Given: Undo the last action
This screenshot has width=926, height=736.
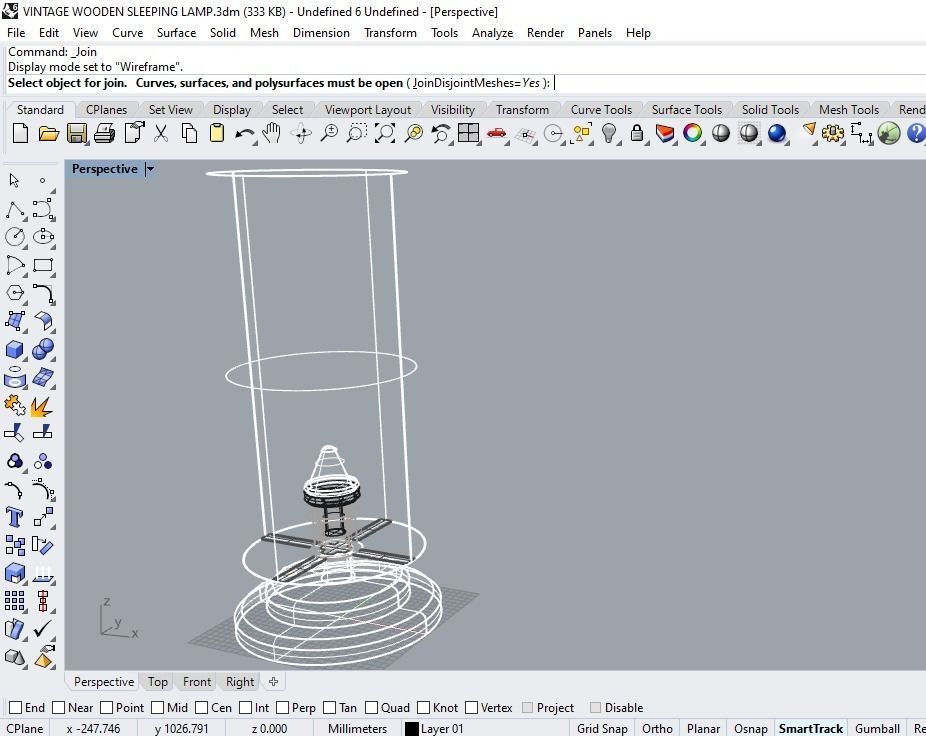Looking at the screenshot, I should click(x=243, y=134).
